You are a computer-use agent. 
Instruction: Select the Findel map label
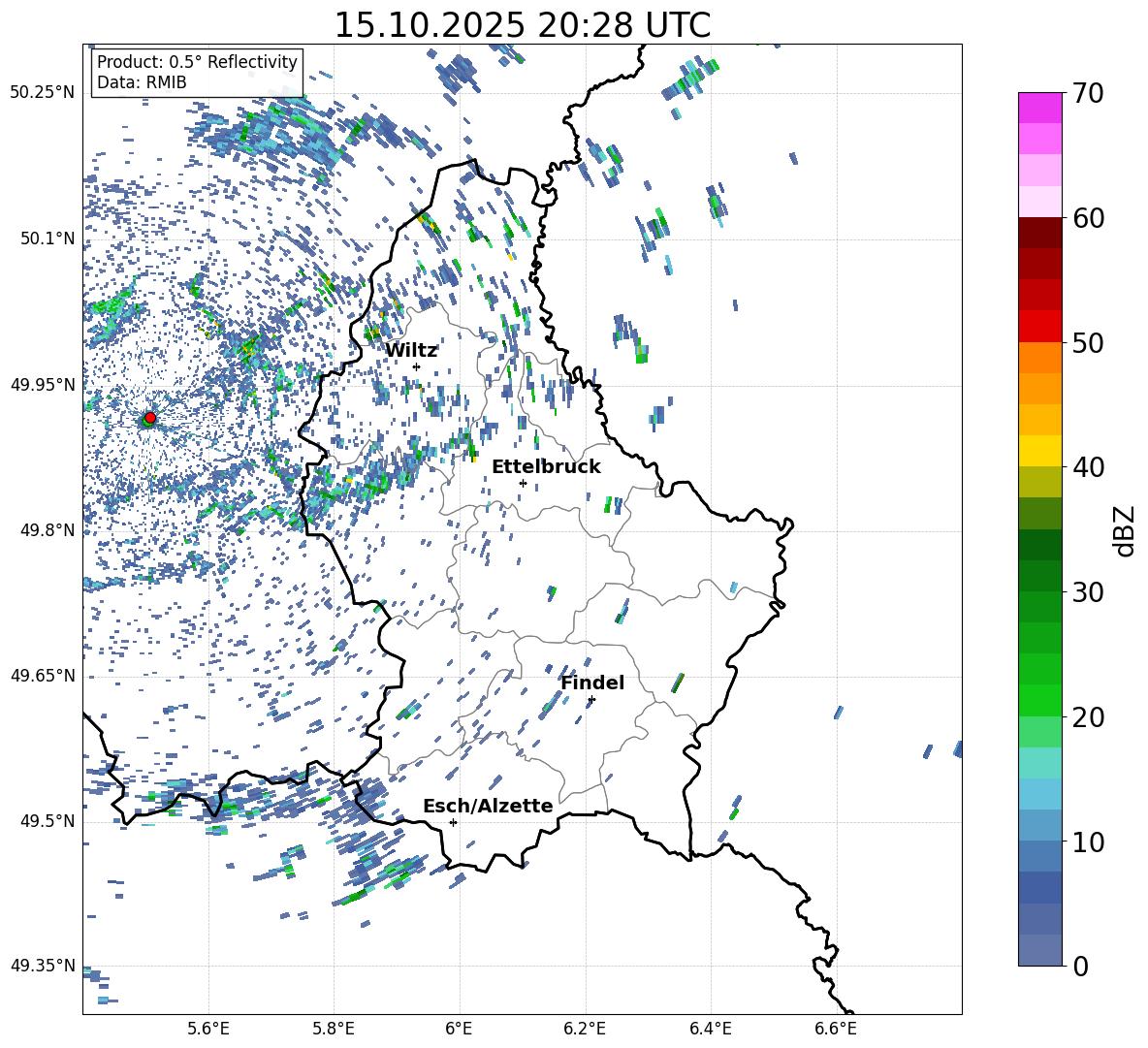pyautogui.click(x=592, y=683)
